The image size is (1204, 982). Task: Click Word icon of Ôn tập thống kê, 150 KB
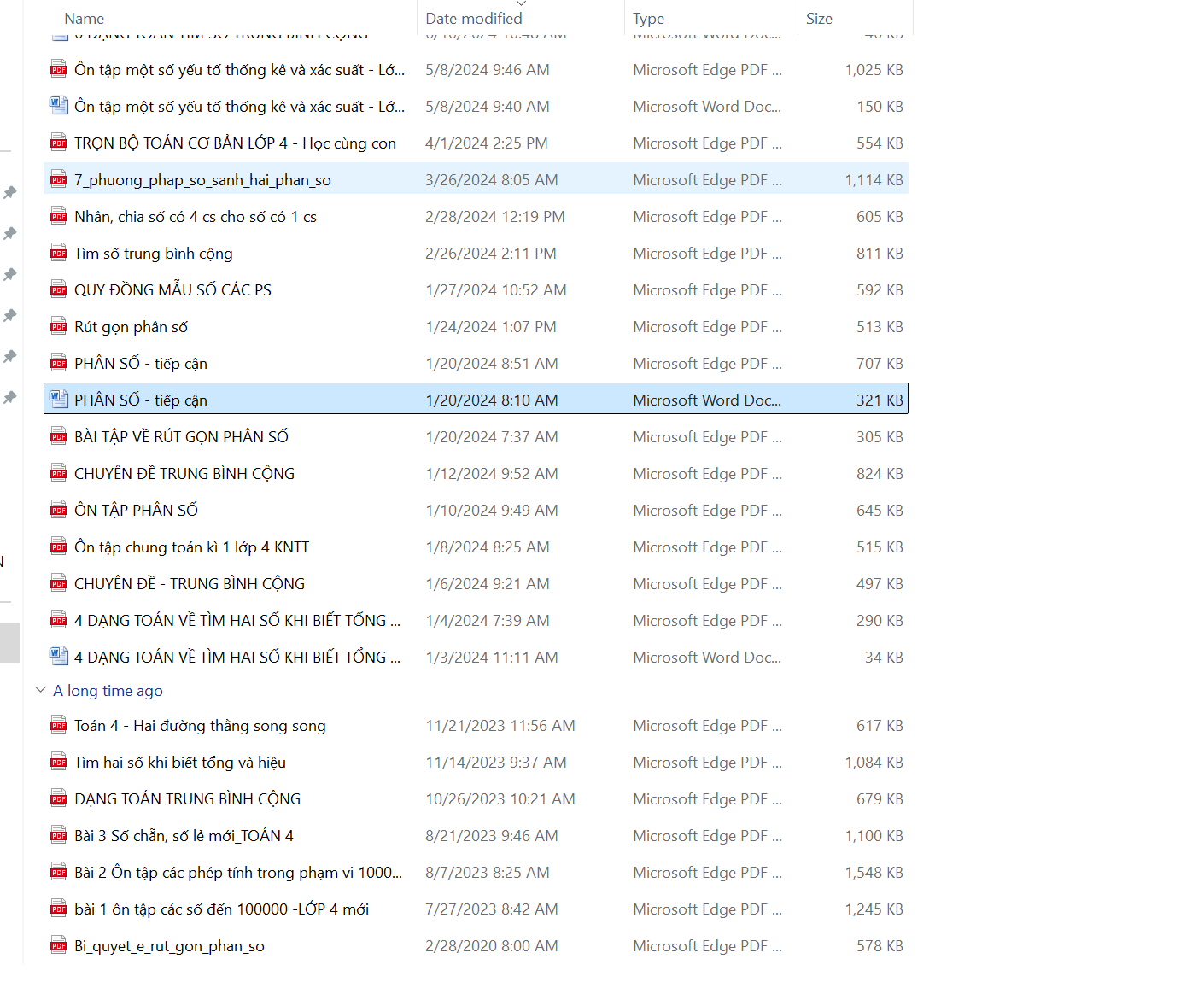click(x=58, y=105)
